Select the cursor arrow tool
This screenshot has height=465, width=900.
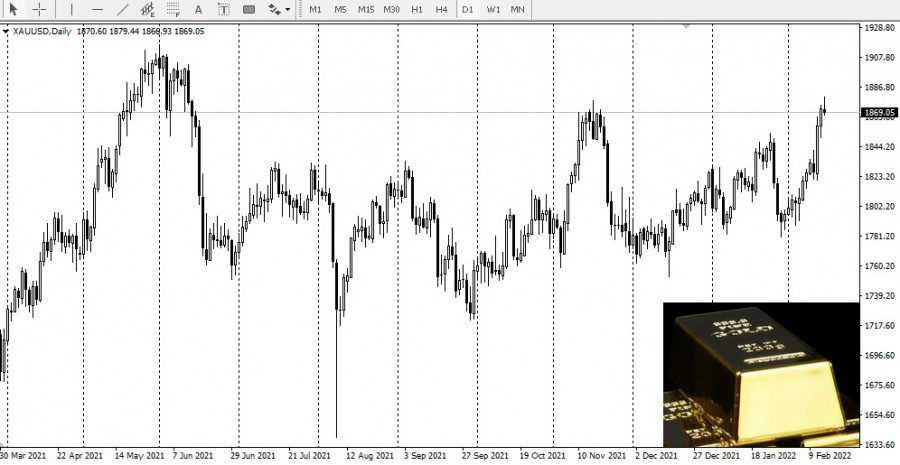tap(14, 9)
